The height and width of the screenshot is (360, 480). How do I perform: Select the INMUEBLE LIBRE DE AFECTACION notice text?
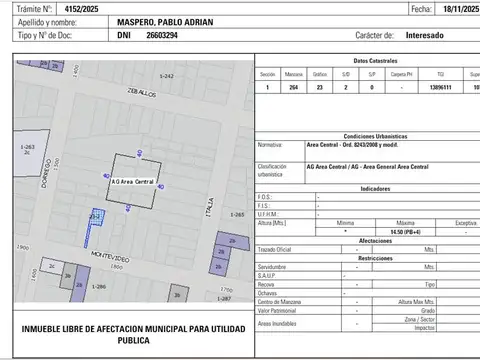[x=133, y=335]
